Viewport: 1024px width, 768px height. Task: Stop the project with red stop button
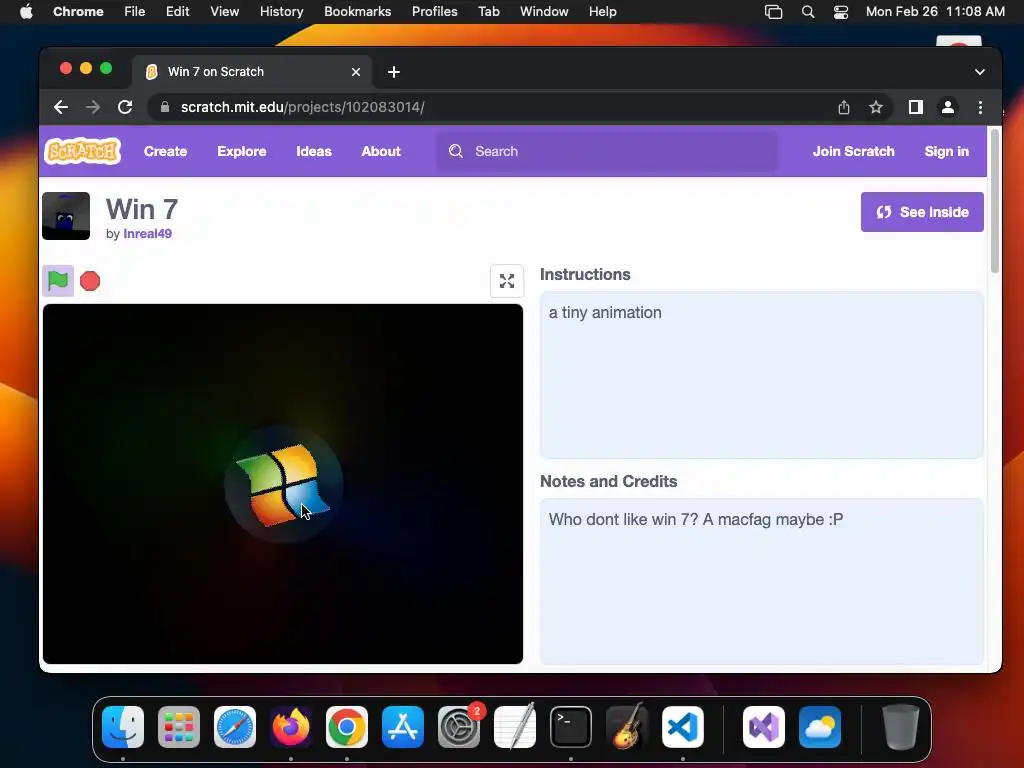[x=90, y=281]
